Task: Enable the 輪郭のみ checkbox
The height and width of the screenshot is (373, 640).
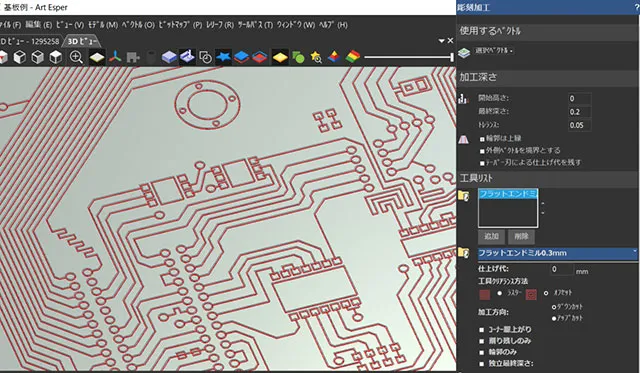Action: [482, 352]
